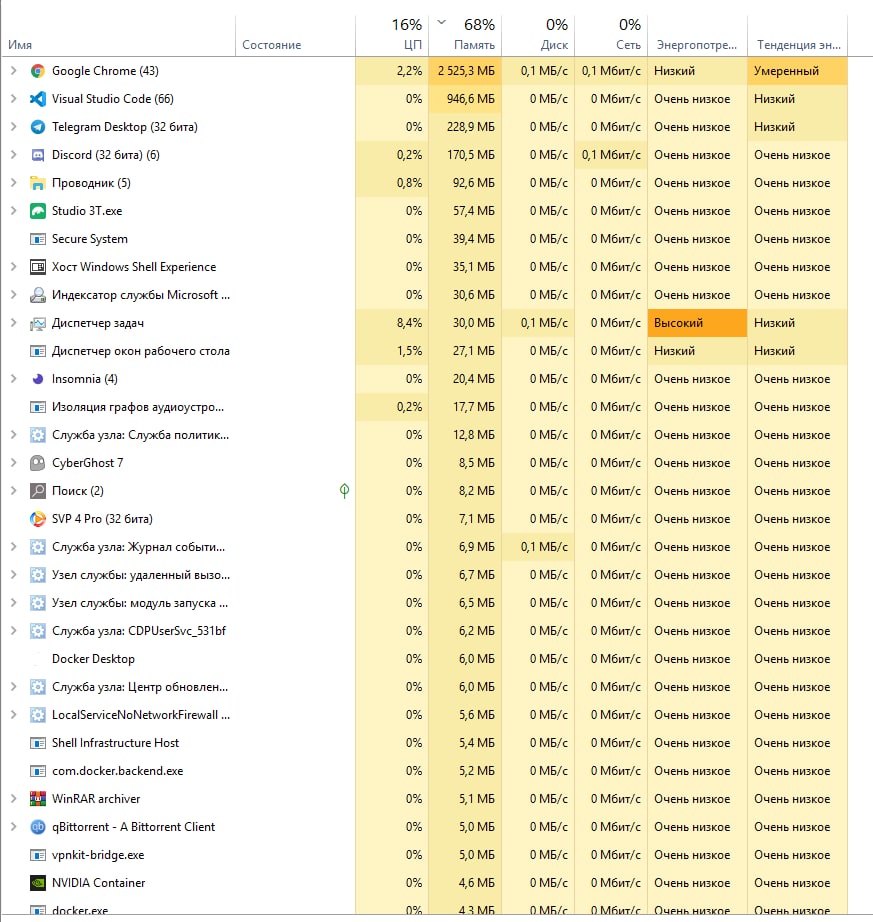Sort by the Память column header
The image size is (873, 922).
coord(465,36)
